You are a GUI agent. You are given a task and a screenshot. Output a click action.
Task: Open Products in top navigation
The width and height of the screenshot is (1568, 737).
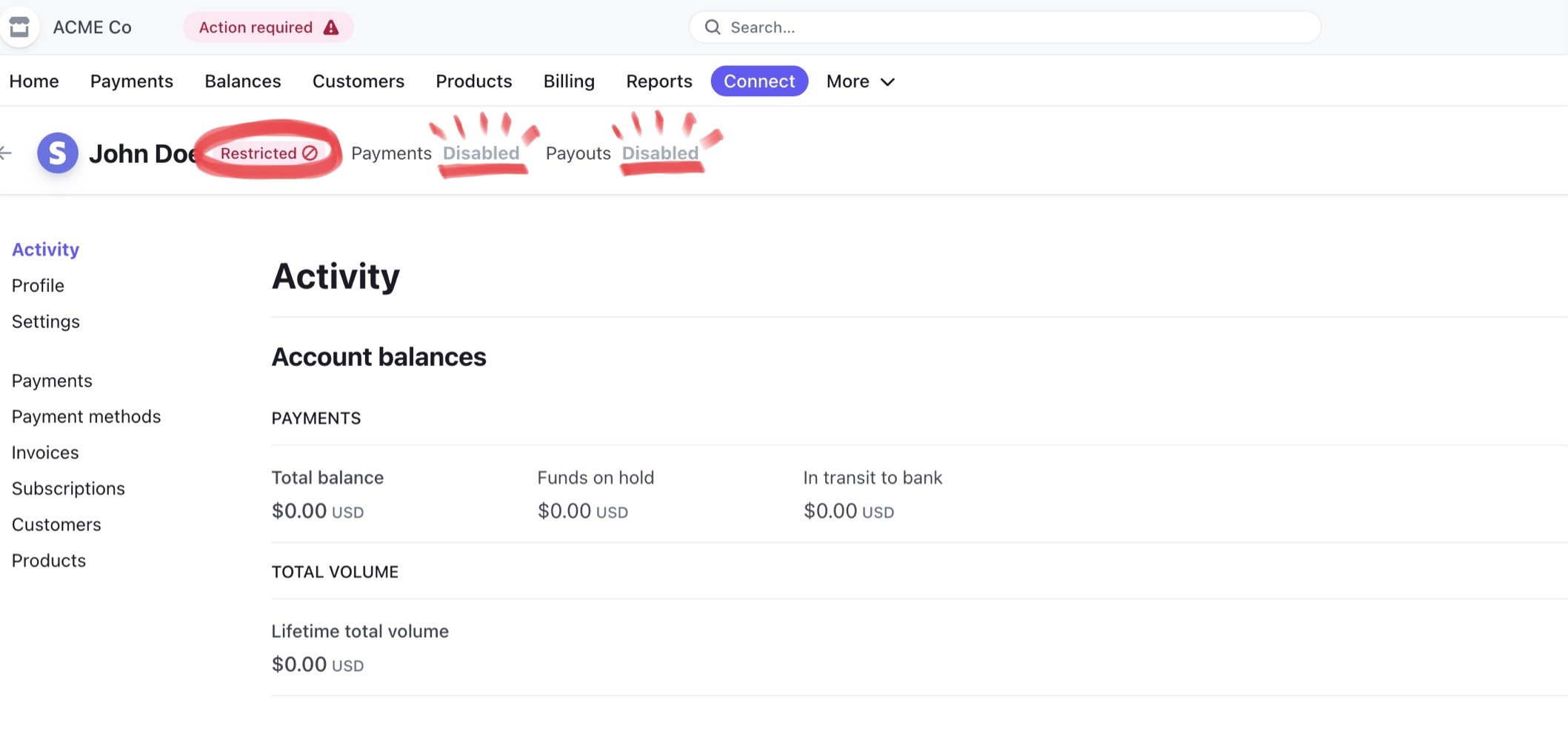[474, 81]
